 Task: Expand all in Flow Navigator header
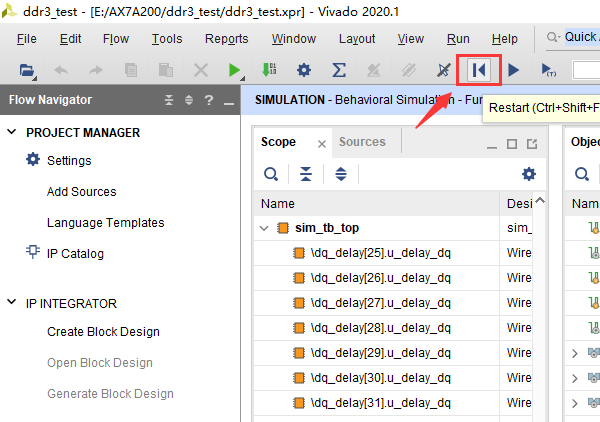pos(189,100)
